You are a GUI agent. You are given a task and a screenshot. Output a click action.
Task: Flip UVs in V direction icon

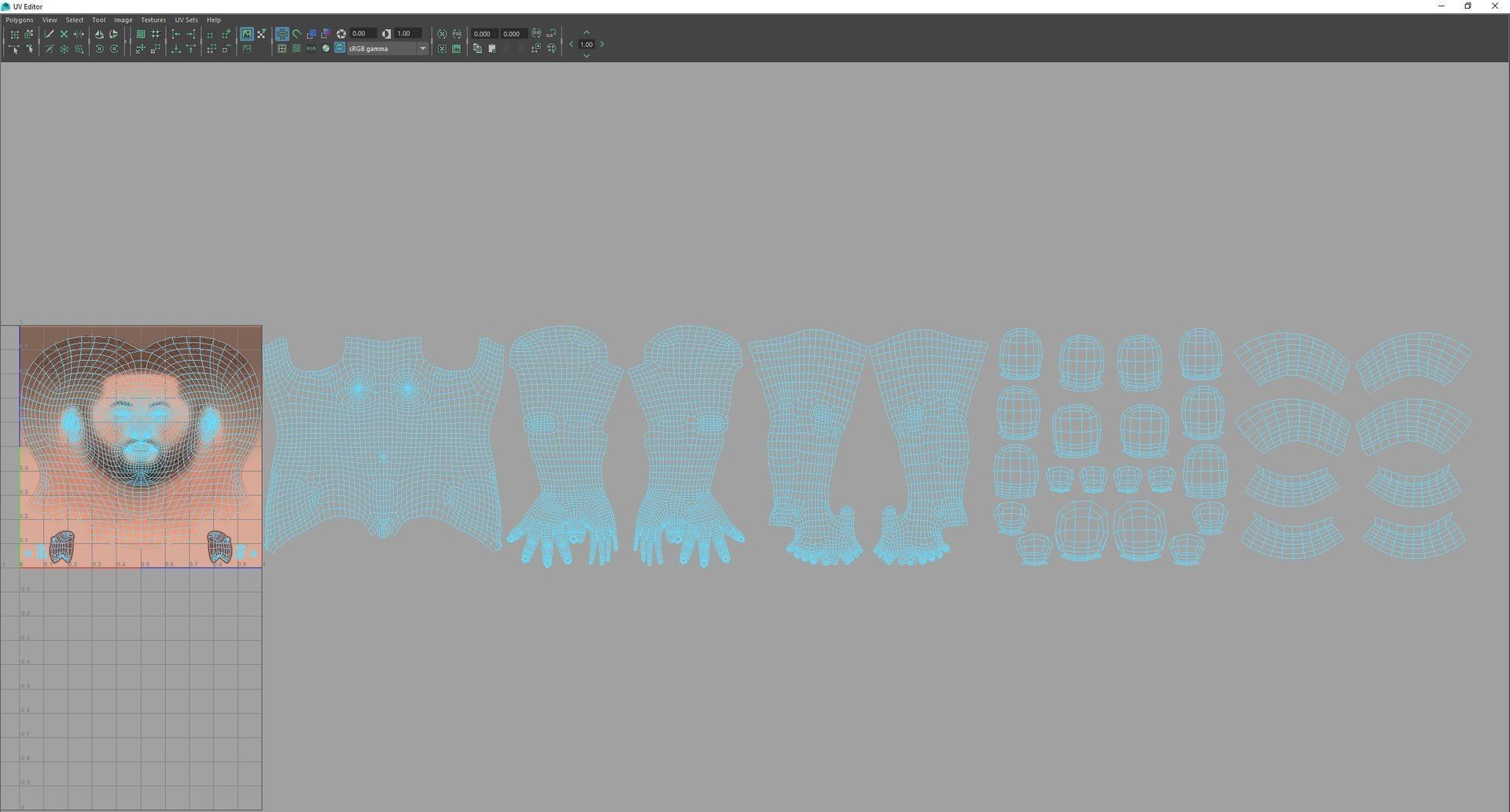coord(114,35)
